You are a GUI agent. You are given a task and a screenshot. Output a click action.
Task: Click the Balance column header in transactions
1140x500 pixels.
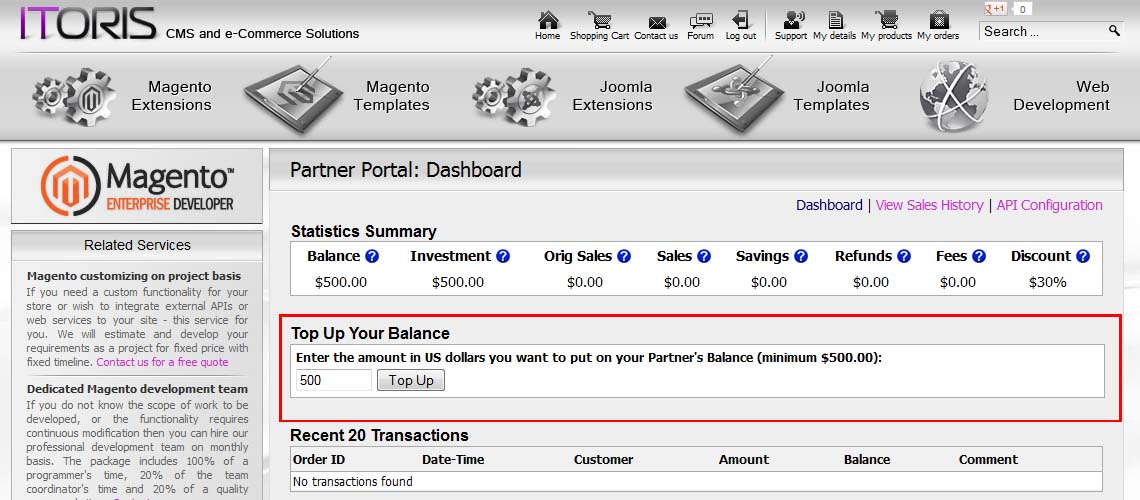(867, 459)
